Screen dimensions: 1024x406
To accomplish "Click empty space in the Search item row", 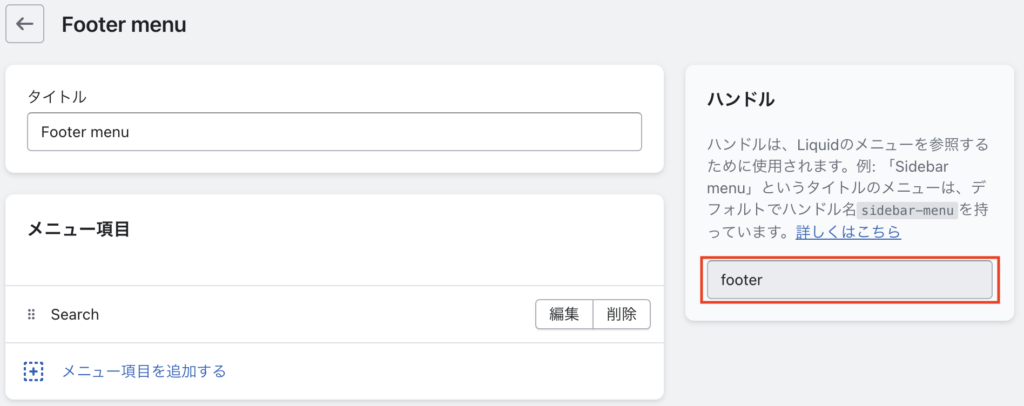I will (313, 315).
